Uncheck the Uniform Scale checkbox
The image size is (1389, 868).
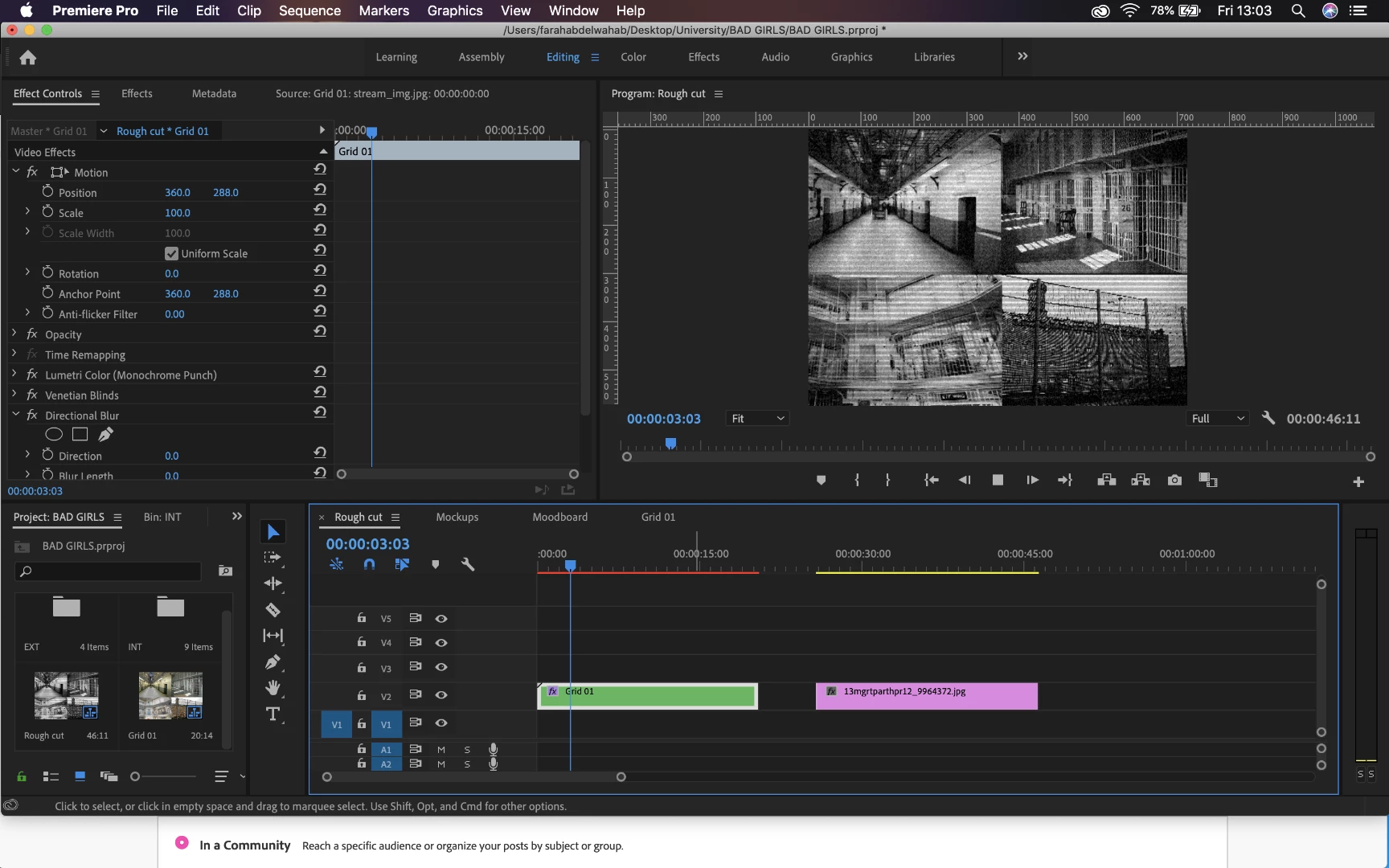[x=171, y=253]
